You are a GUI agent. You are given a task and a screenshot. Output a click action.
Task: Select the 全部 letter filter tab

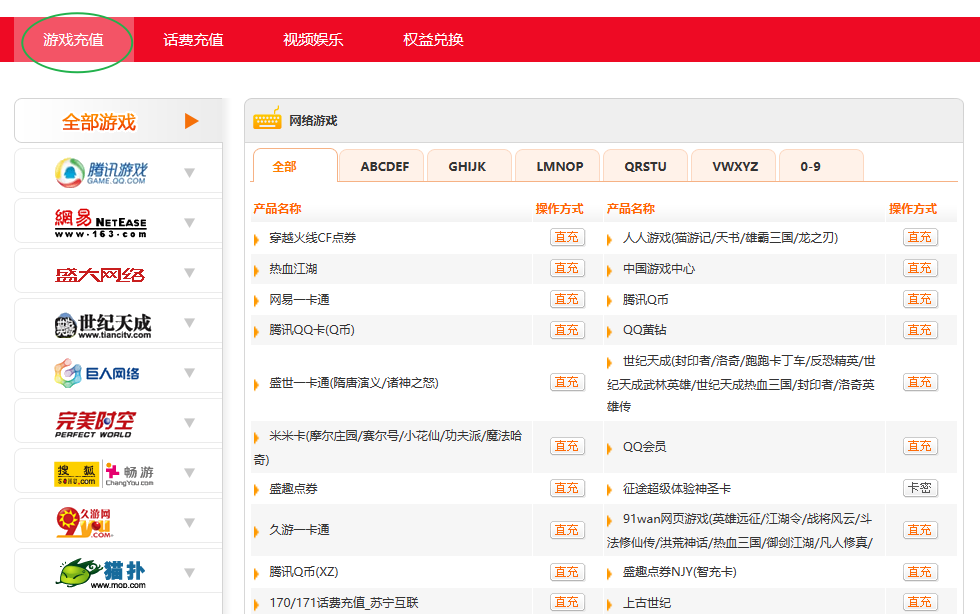294,166
